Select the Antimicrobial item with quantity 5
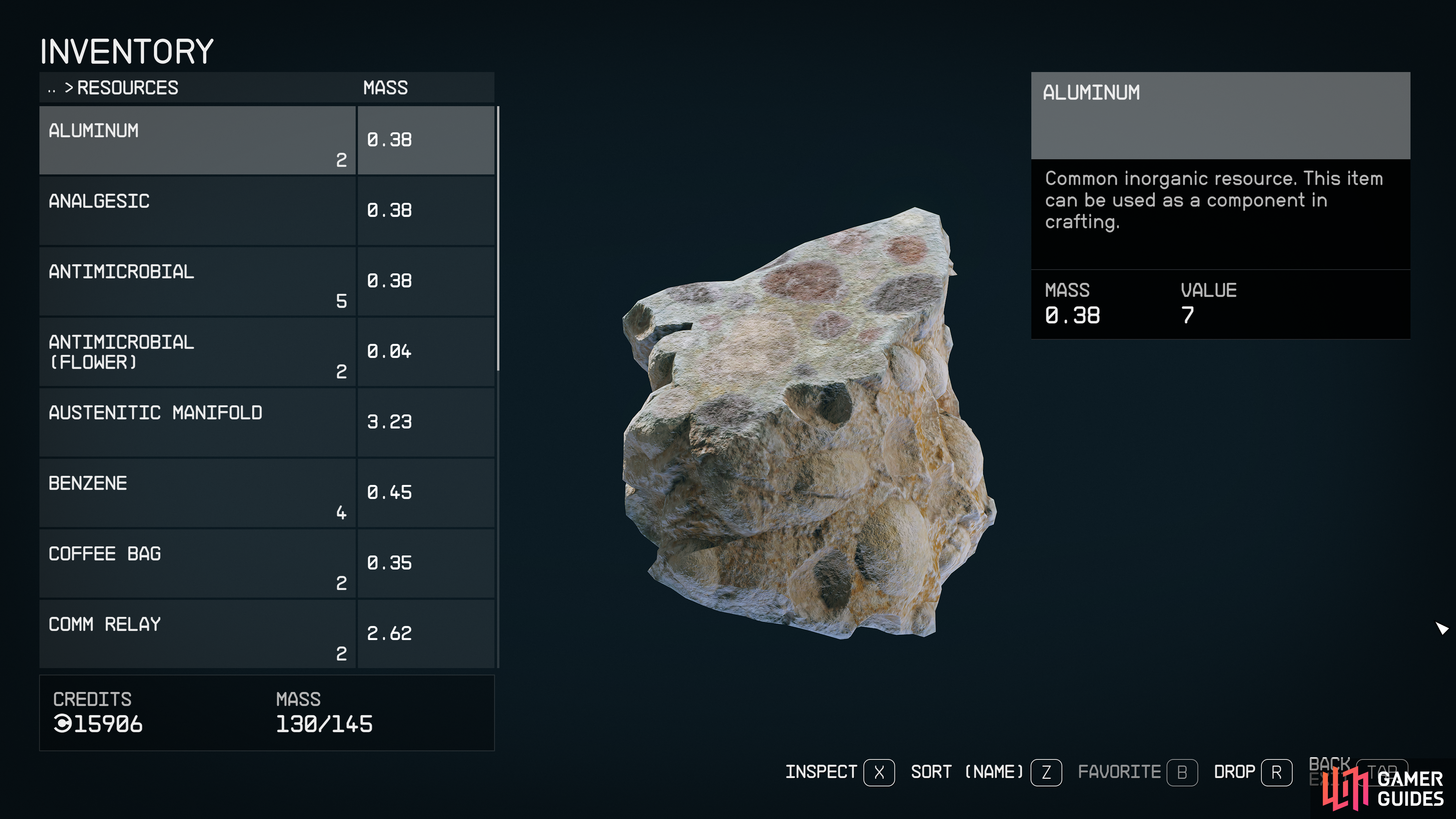The height and width of the screenshot is (819, 1456). point(267,281)
